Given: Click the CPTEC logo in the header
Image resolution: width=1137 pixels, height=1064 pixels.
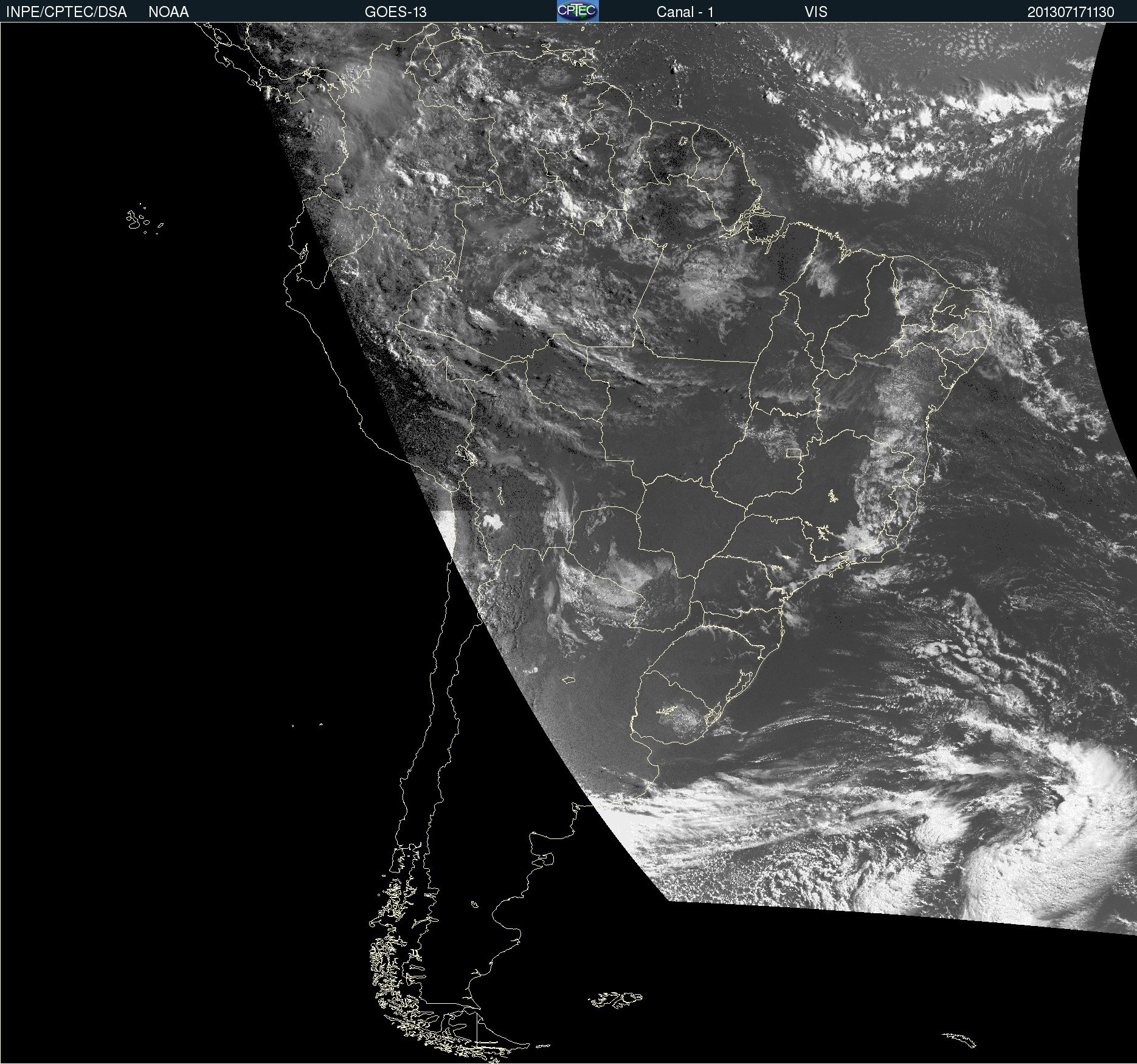Looking at the screenshot, I should point(578,11).
